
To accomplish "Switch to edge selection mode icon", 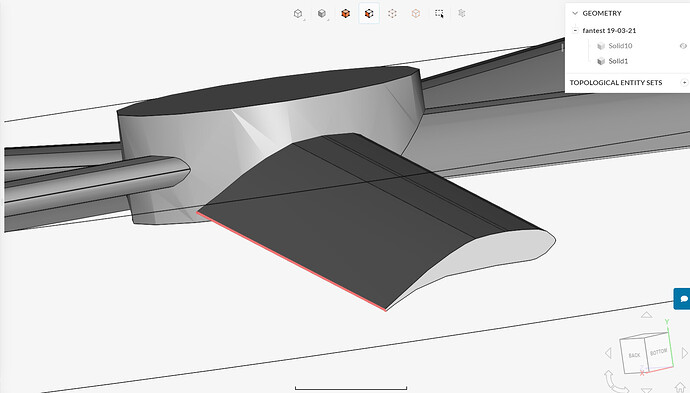I will click(x=416, y=14).
